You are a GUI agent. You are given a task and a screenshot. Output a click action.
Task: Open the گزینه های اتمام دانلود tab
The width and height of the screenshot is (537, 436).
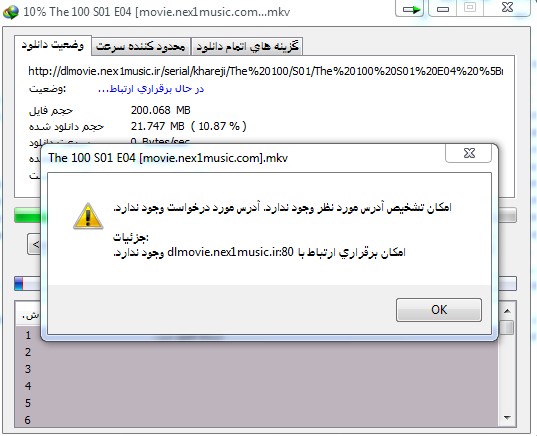click(247, 46)
